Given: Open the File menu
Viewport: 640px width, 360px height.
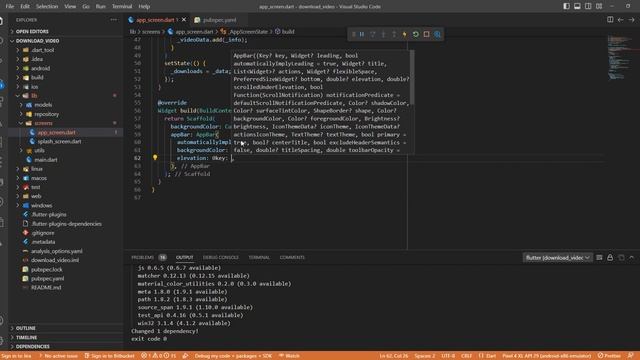Looking at the screenshot, I should tap(10, 6).
